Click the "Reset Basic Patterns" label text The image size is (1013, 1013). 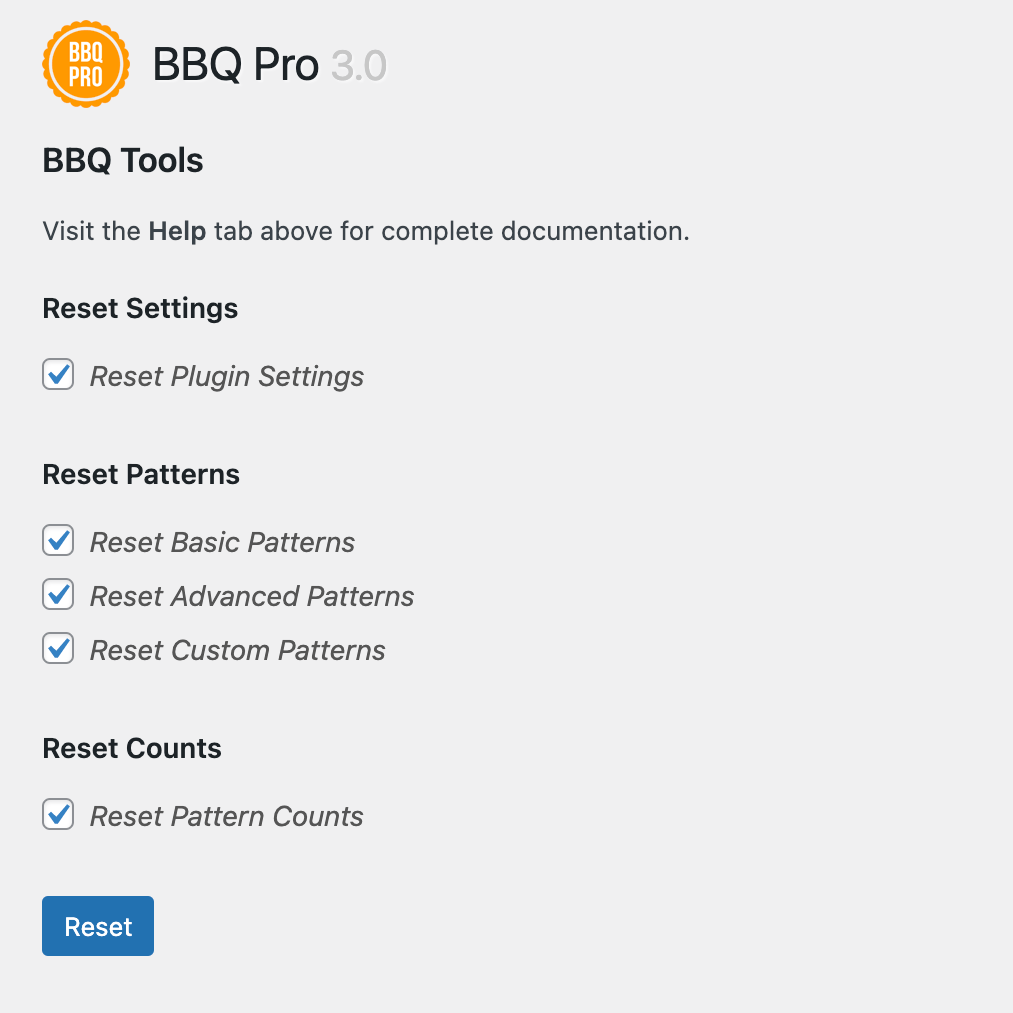point(222,543)
